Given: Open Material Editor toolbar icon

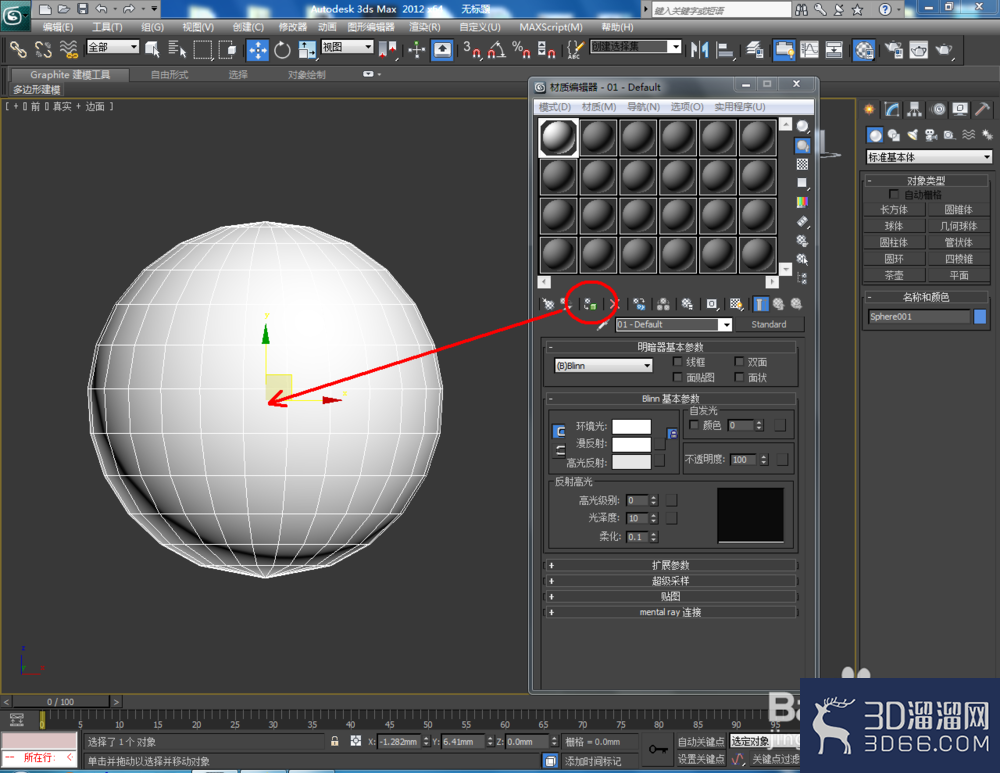Looking at the screenshot, I should 864,50.
